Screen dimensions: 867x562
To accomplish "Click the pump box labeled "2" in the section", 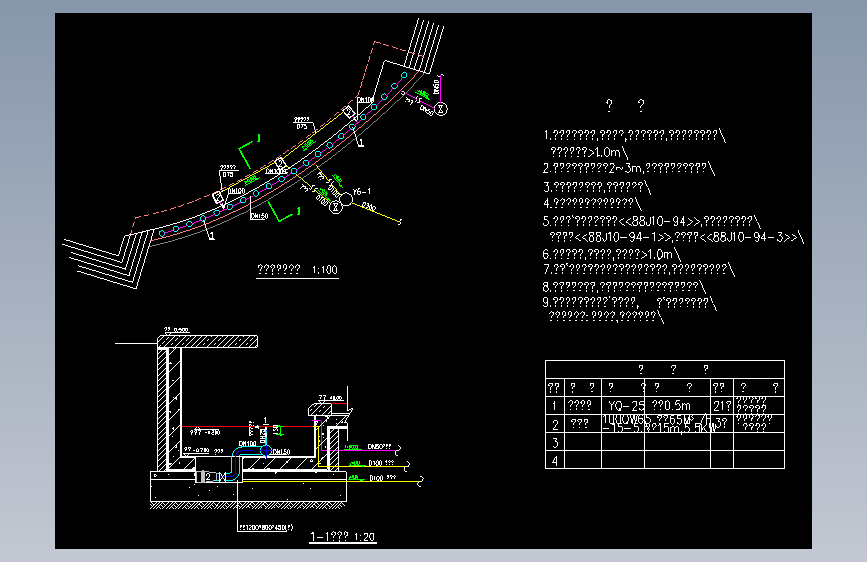I will pos(207,476).
